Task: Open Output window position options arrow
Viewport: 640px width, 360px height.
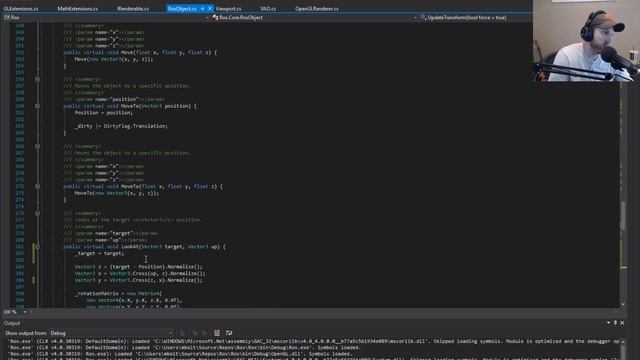Action: click(608, 323)
